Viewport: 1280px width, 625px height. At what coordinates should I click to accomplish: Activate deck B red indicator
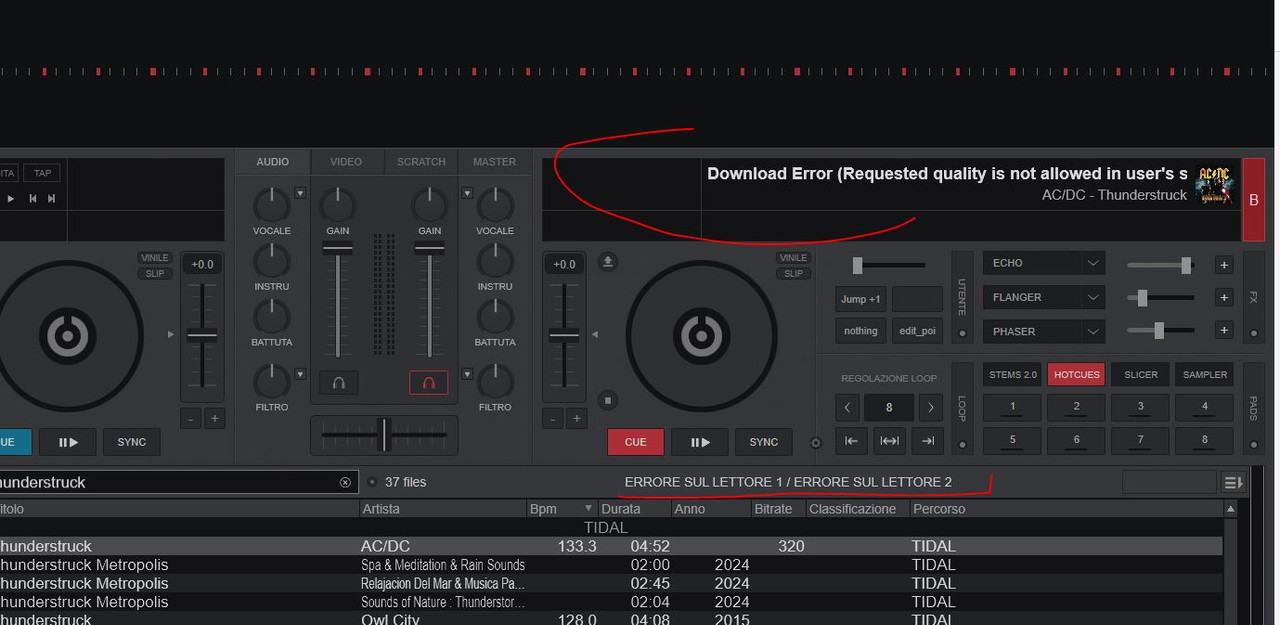1254,200
